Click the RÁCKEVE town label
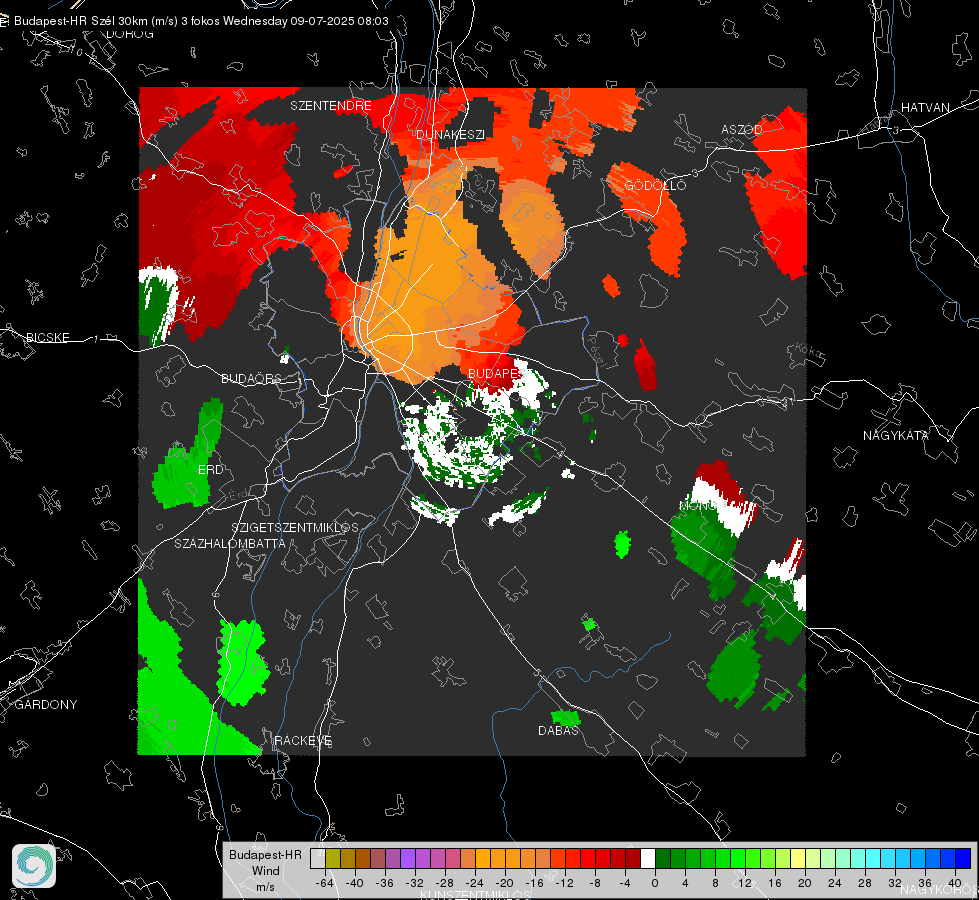 coord(303,741)
